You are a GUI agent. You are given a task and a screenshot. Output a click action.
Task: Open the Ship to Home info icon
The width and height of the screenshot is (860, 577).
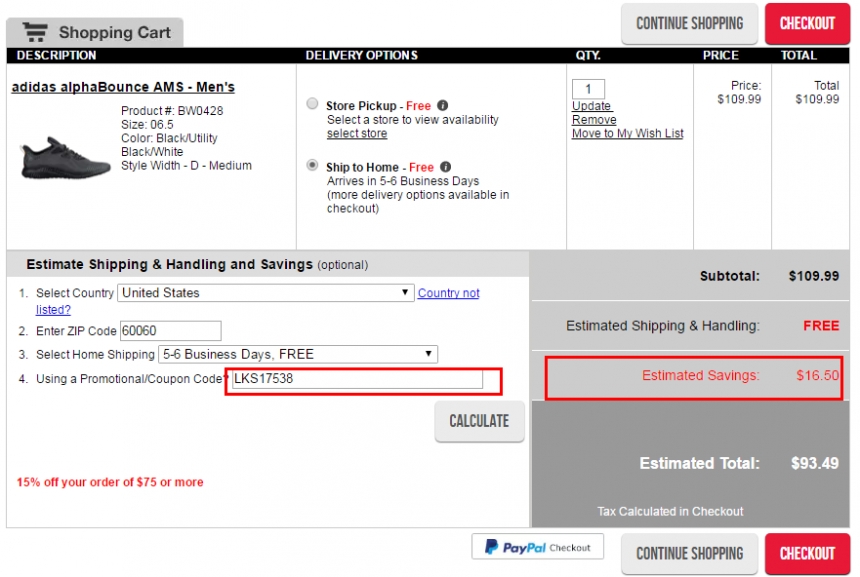click(446, 167)
